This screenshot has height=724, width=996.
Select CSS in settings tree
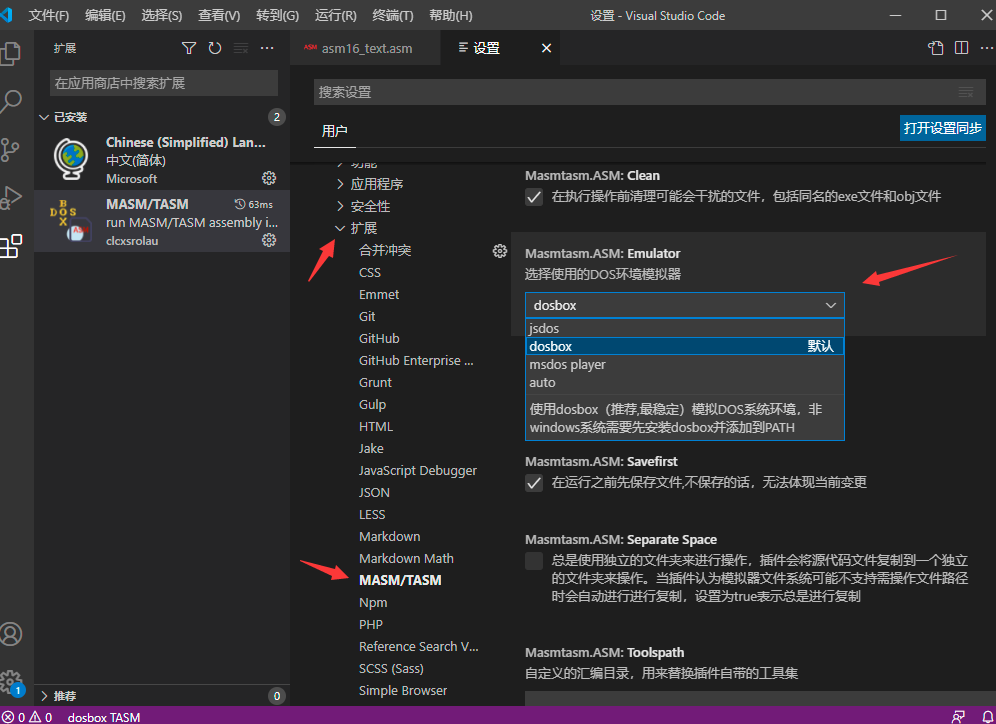370,272
